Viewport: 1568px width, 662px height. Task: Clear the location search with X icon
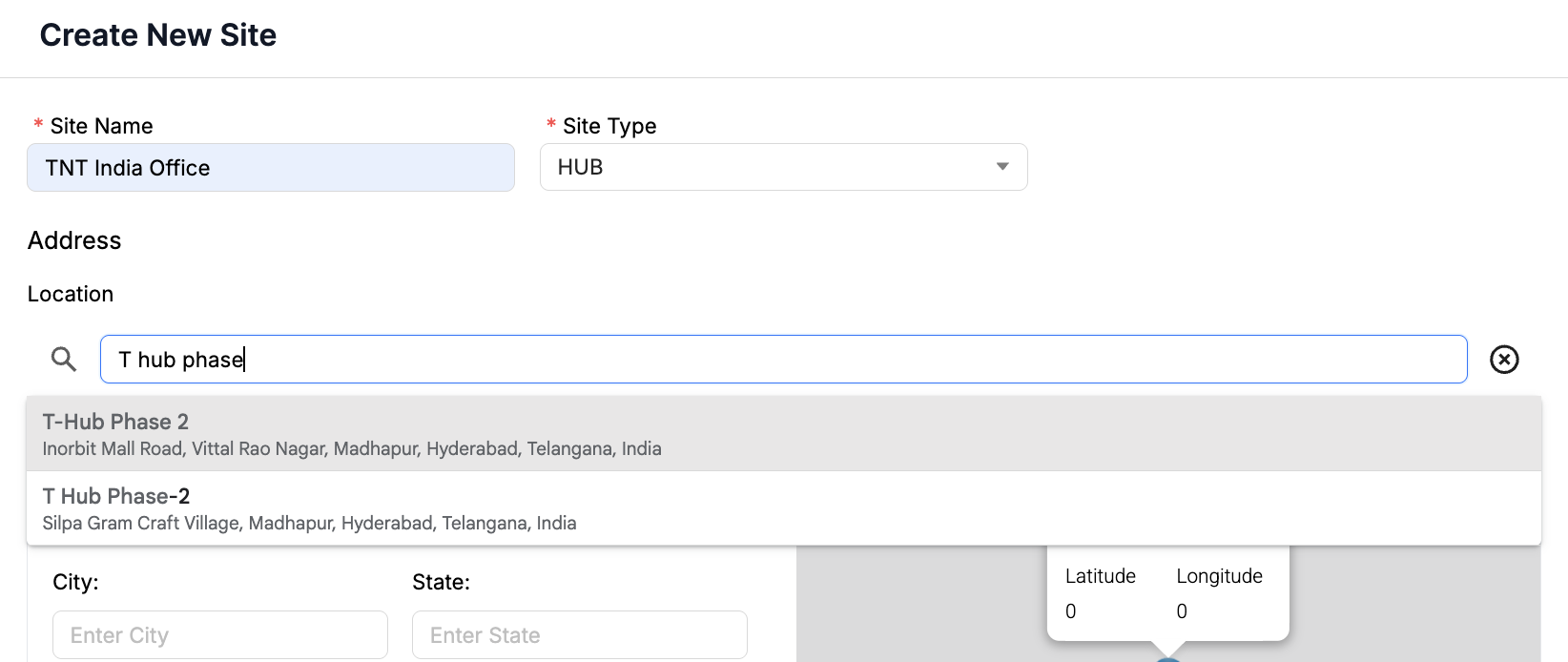tap(1504, 360)
